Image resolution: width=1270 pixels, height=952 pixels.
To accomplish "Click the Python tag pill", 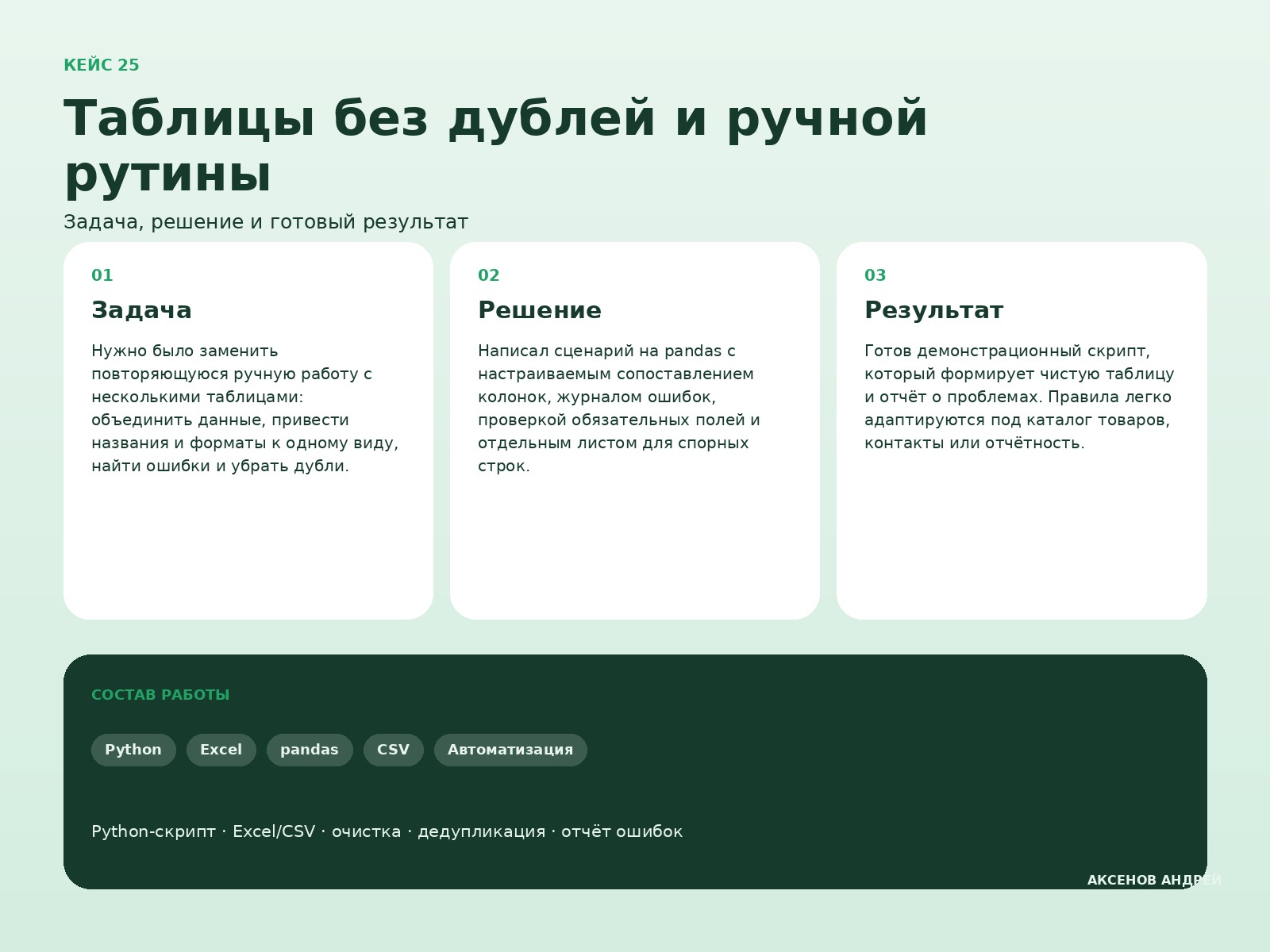I will pos(133,750).
